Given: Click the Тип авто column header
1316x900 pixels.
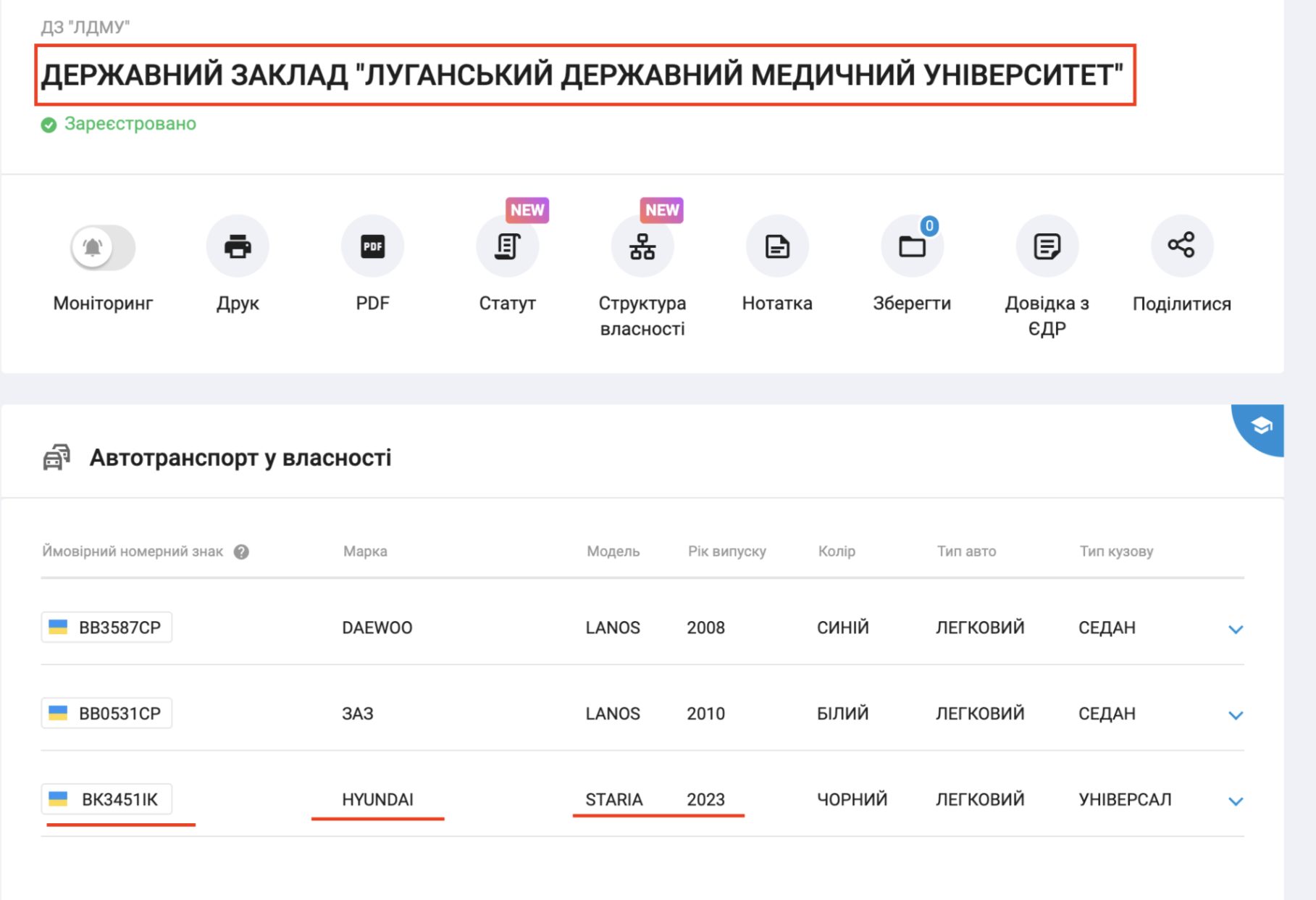Looking at the screenshot, I should (x=967, y=551).
